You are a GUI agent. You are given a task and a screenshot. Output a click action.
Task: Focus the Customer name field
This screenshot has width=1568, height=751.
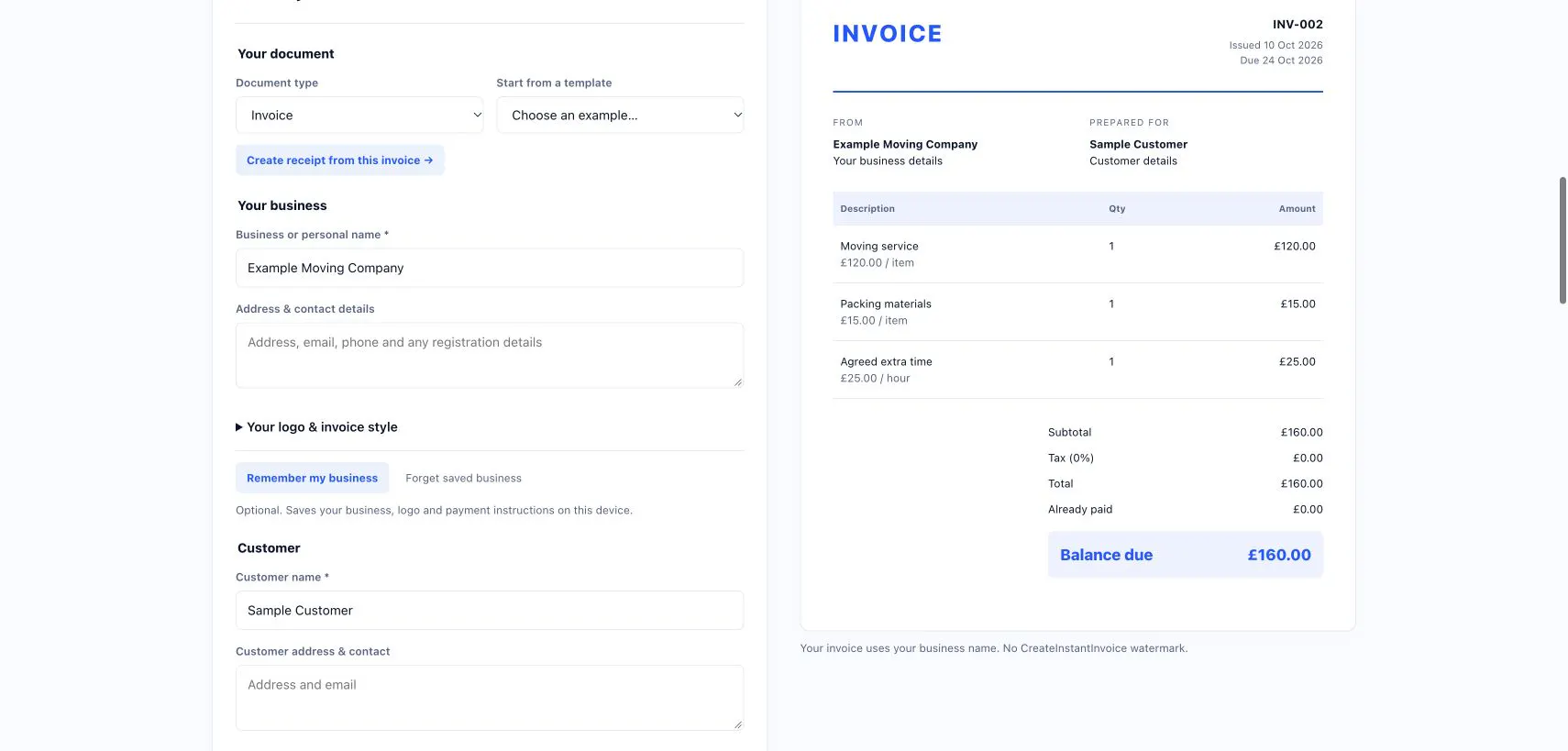(x=490, y=611)
